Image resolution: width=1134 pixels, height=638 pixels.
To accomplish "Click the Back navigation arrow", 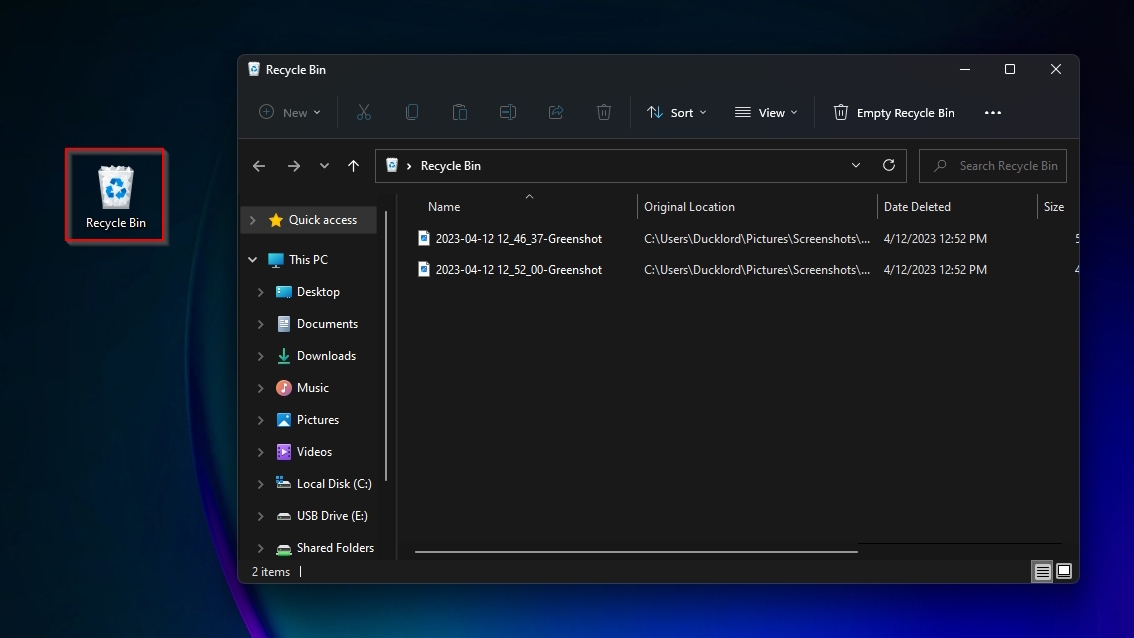I will tap(259, 165).
